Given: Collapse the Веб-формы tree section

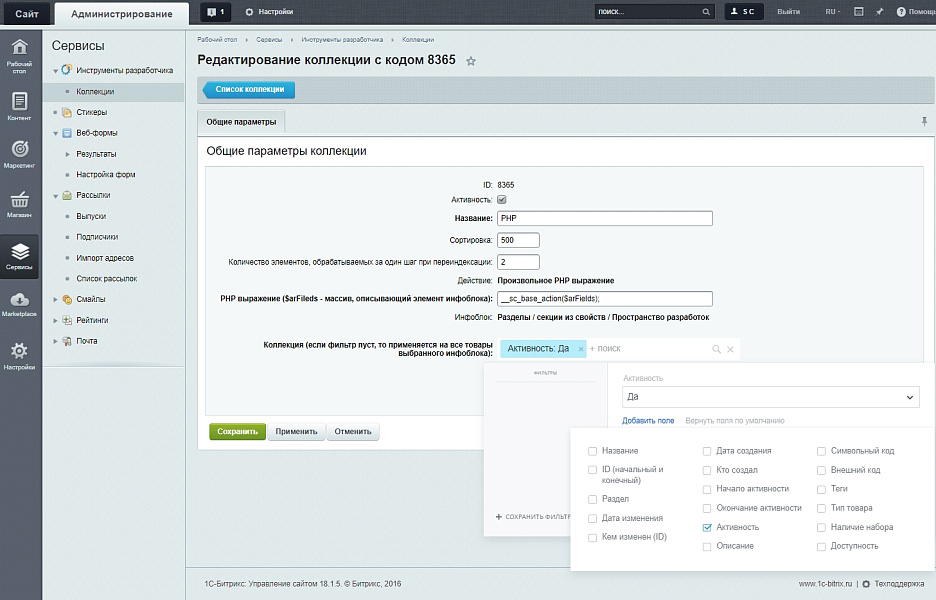Looking at the screenshot, I should pos(56,133).
